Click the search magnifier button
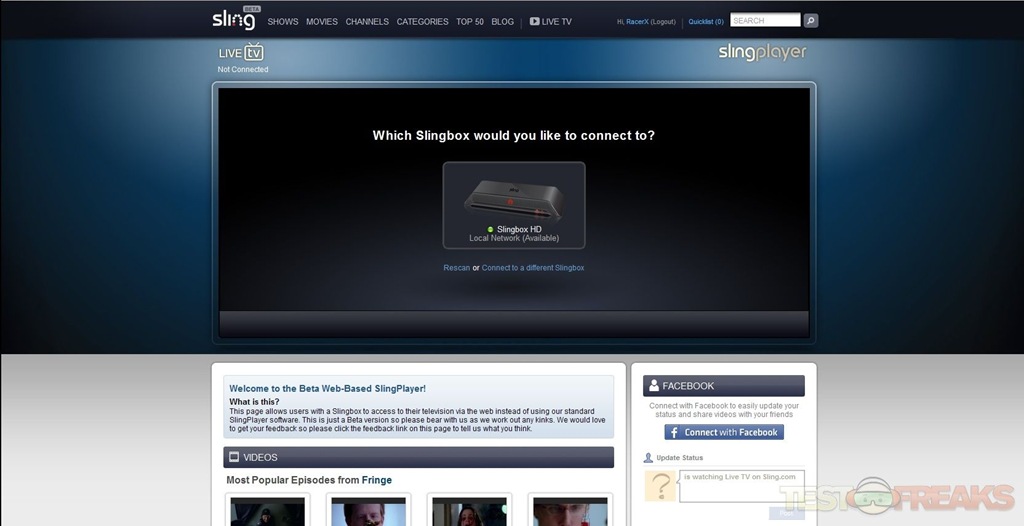 coord(811,20)
